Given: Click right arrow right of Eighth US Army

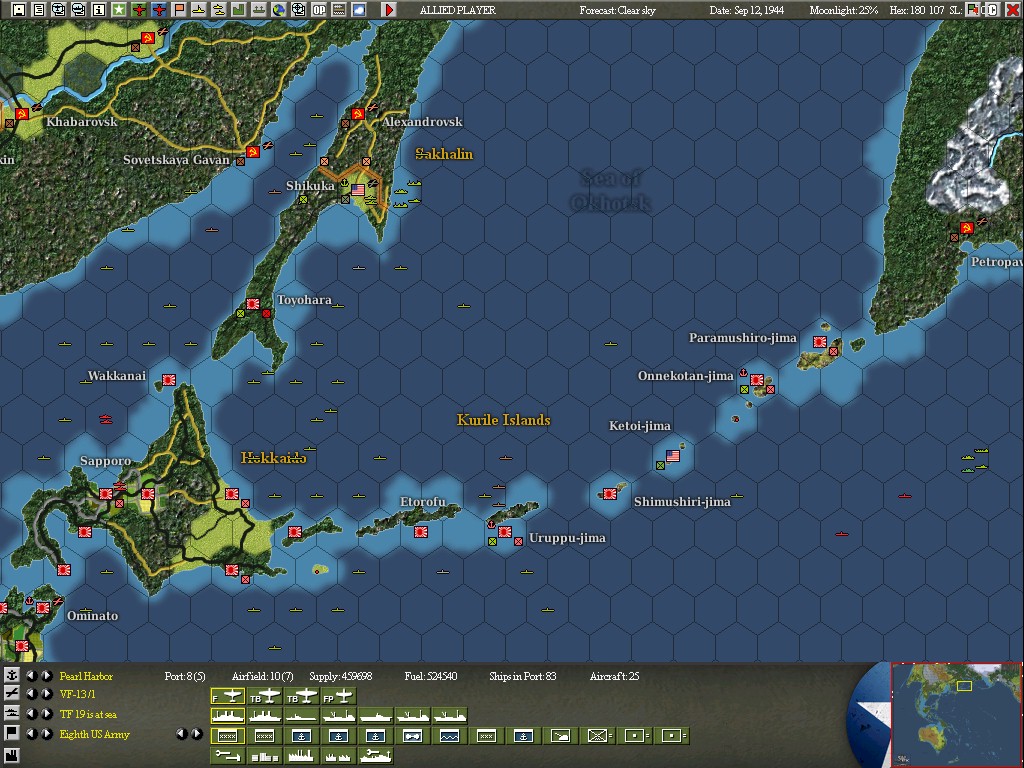Looking at the screenshot, I should coord(197,734).
